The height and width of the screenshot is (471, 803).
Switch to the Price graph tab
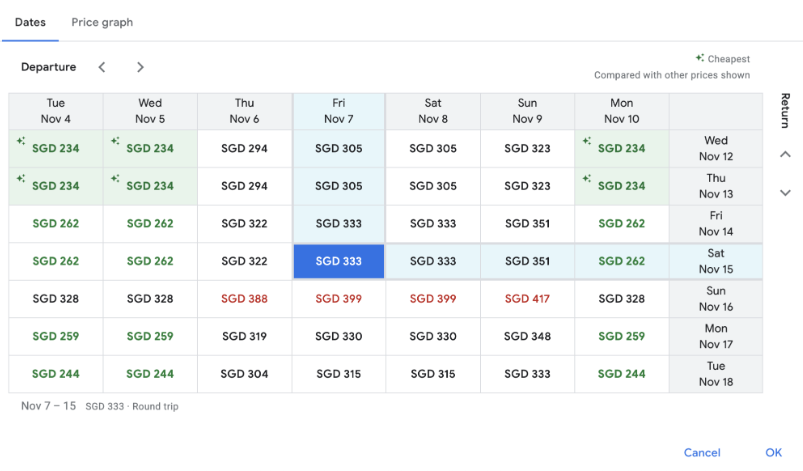tap(102, 22)
